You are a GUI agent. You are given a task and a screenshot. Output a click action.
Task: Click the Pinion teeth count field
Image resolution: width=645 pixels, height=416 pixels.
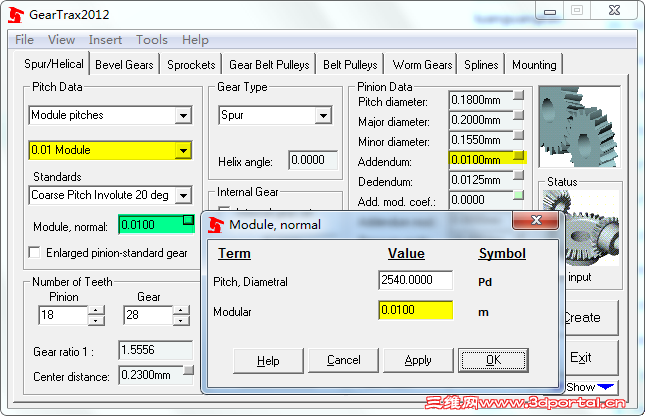63,315
